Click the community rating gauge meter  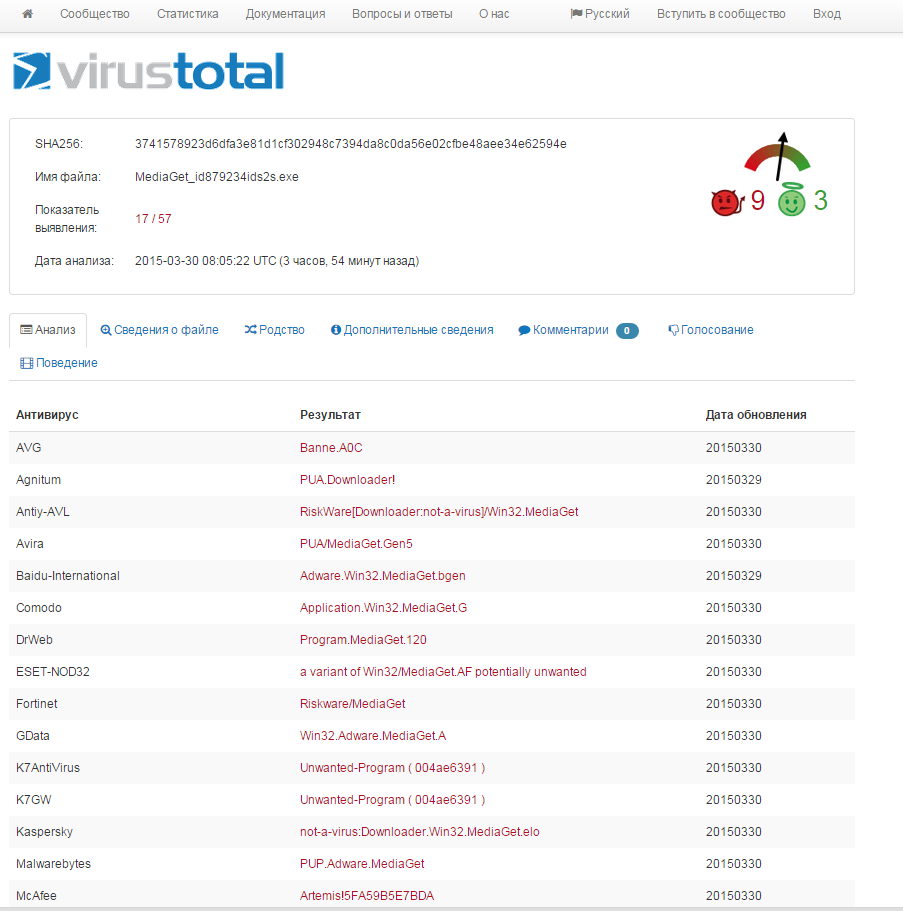(777, 156)
